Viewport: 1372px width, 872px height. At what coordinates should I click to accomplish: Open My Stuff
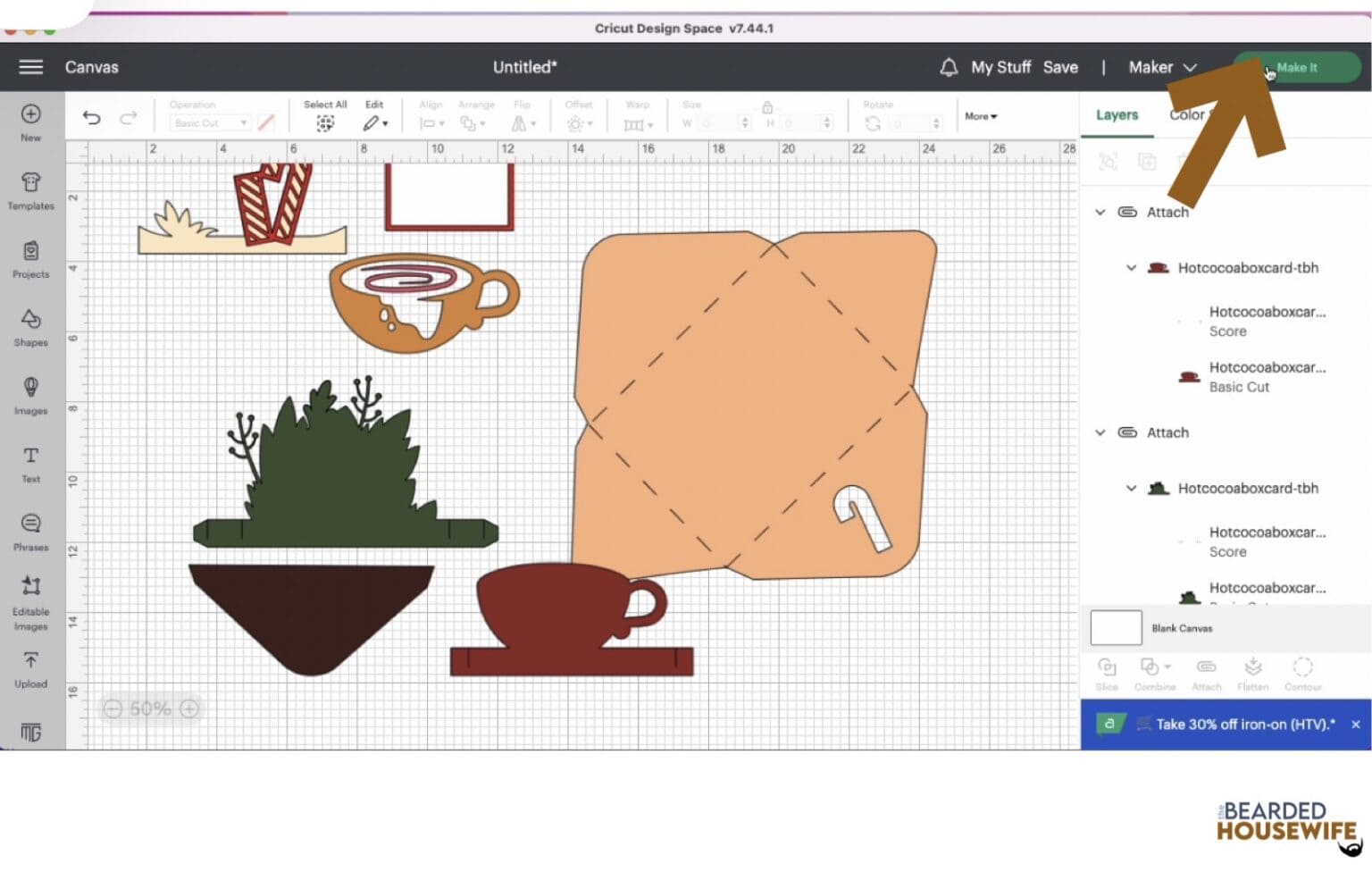tap(1000, 67)
